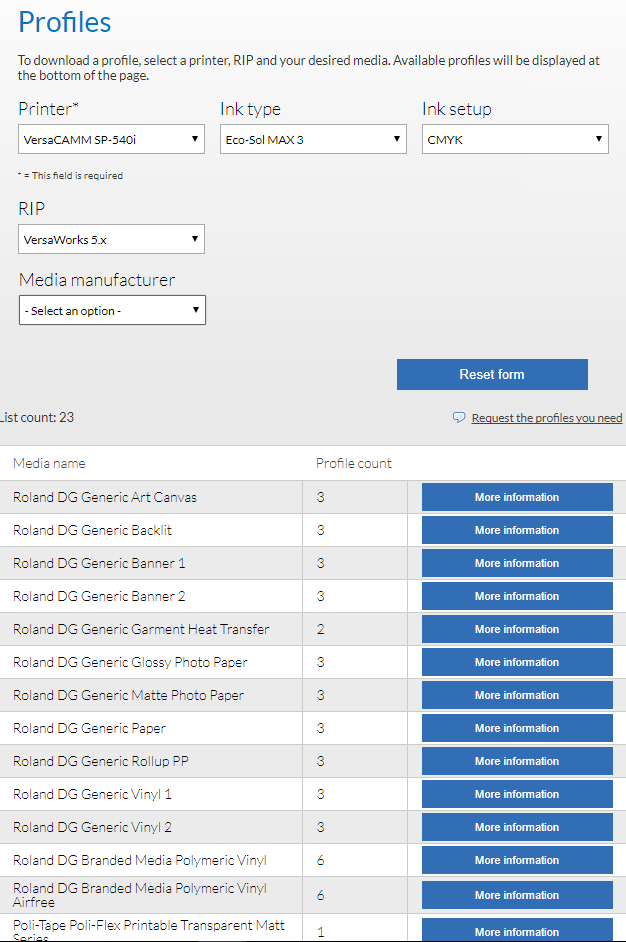
Task: Click the Media name column header
Action: pos(49,463)
